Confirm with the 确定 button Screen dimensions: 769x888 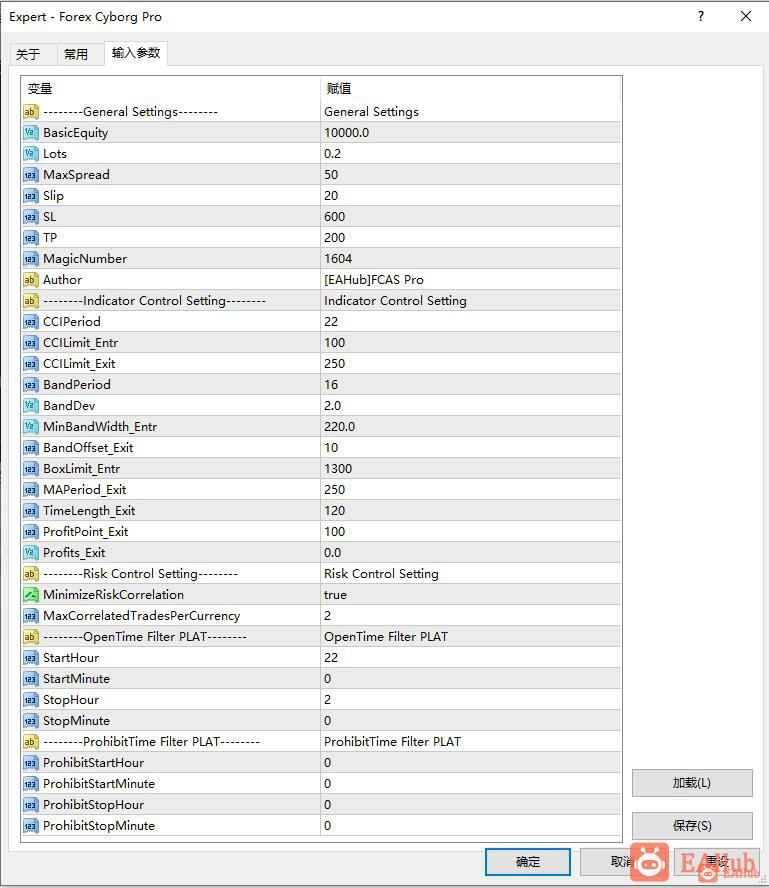528,862
